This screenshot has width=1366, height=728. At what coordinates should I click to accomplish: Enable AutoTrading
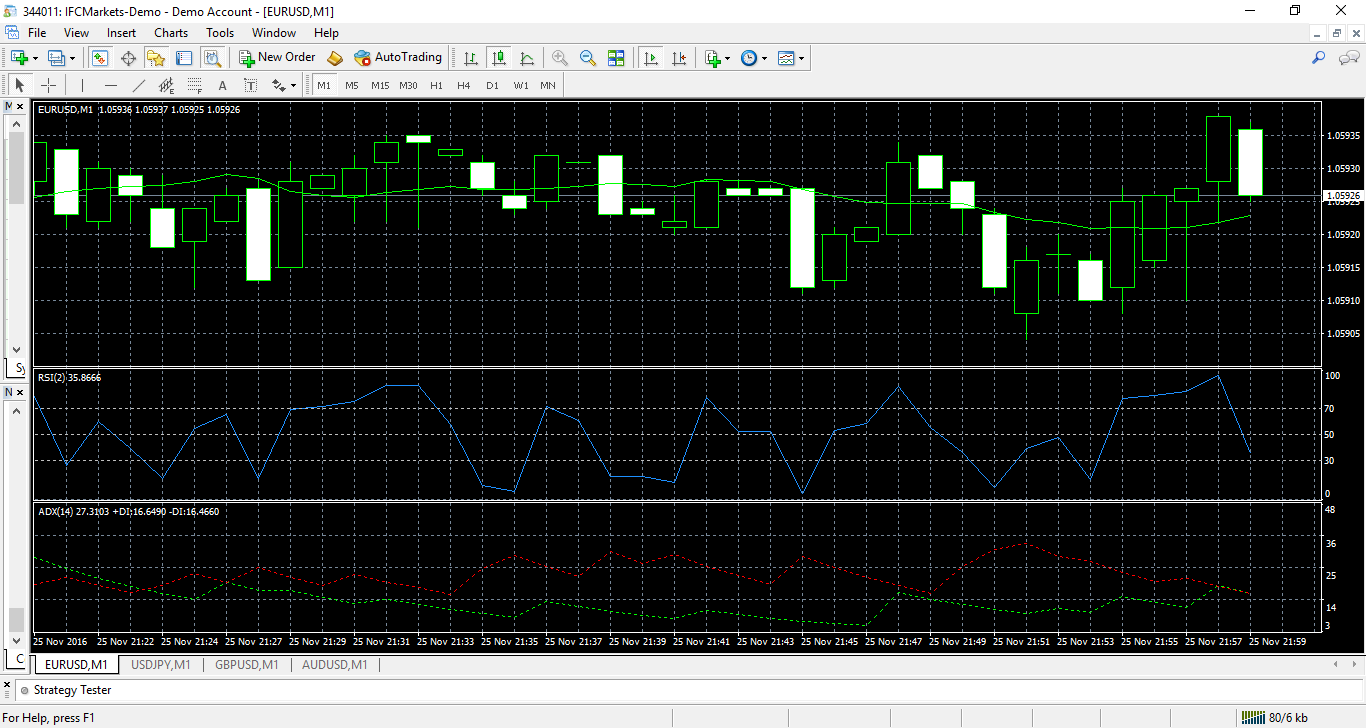point(398,58)
